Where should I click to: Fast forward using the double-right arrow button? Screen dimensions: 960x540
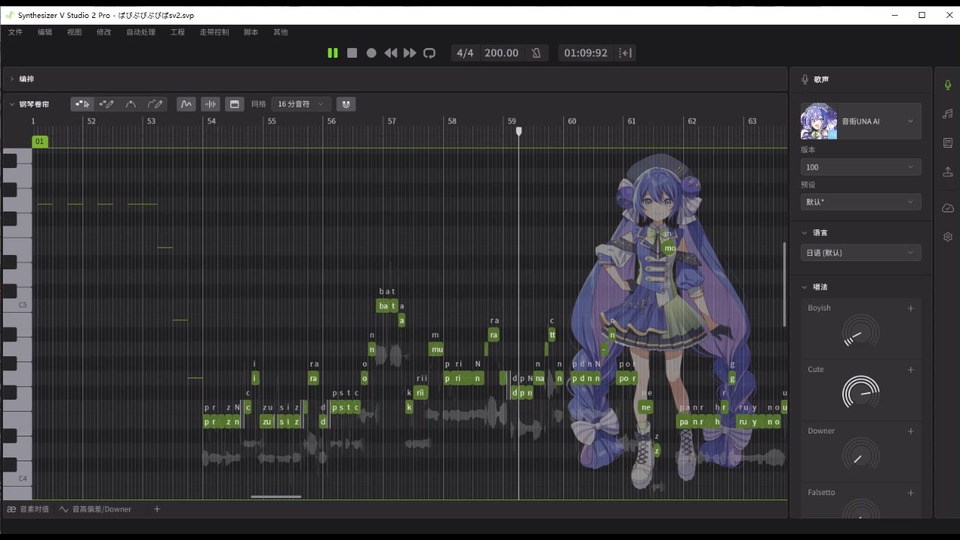(410, 53)
